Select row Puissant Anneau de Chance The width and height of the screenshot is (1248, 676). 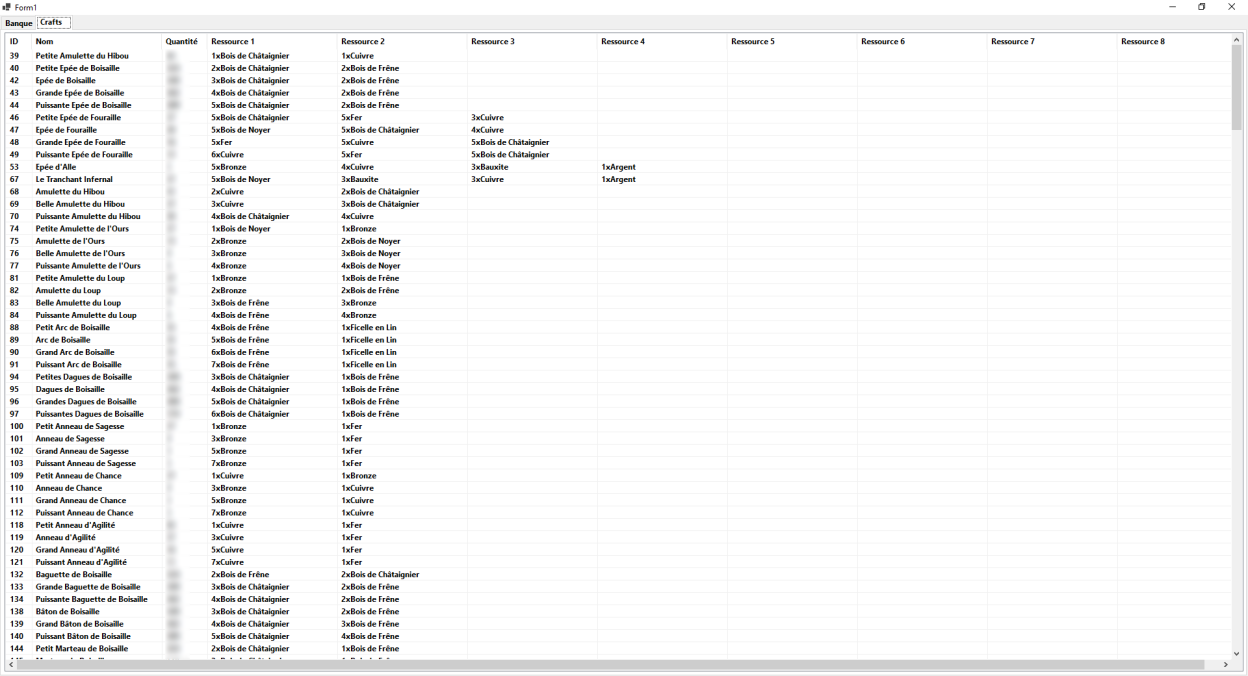619,512
